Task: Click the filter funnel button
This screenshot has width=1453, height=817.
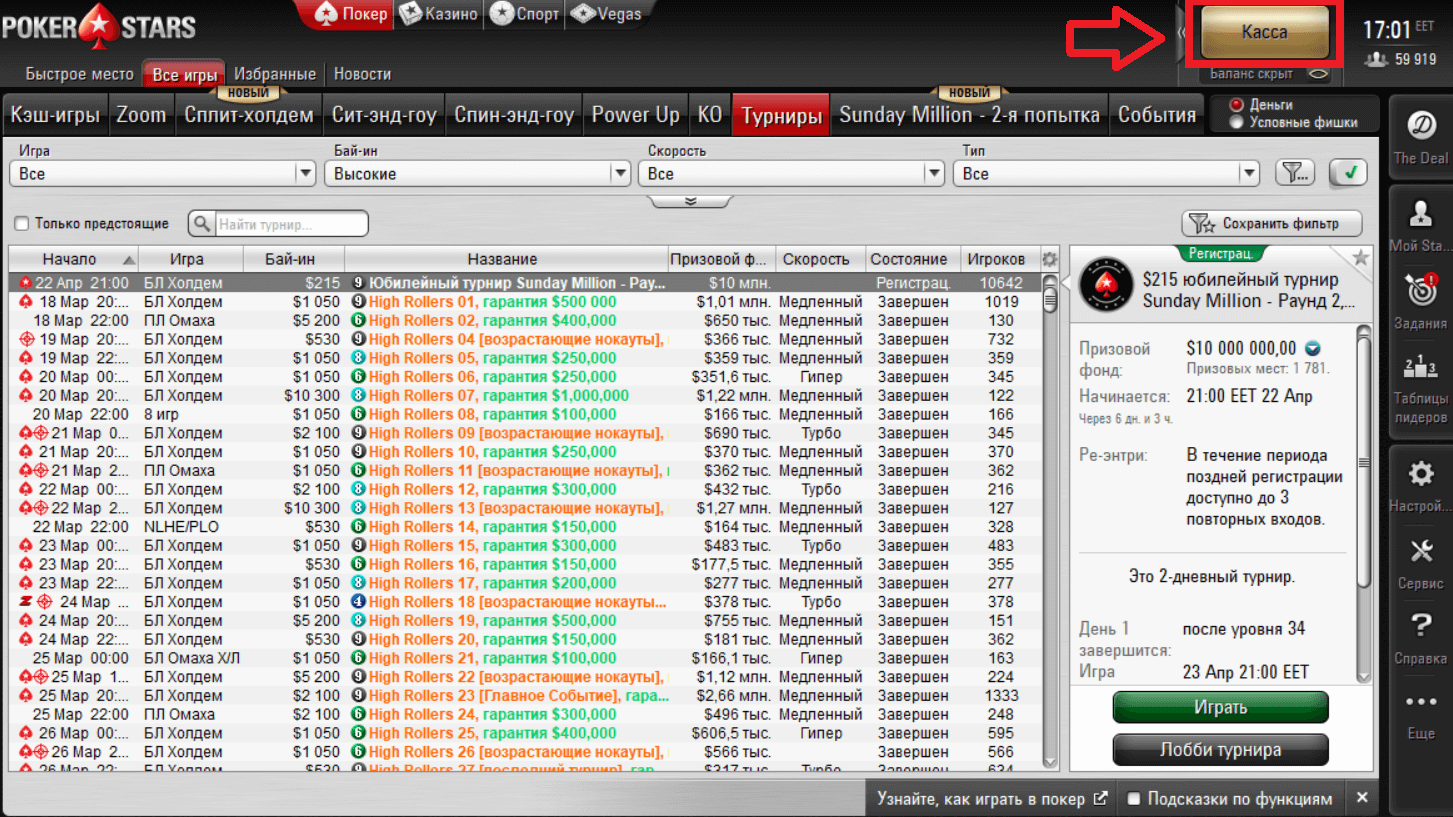Action: 1295,173
